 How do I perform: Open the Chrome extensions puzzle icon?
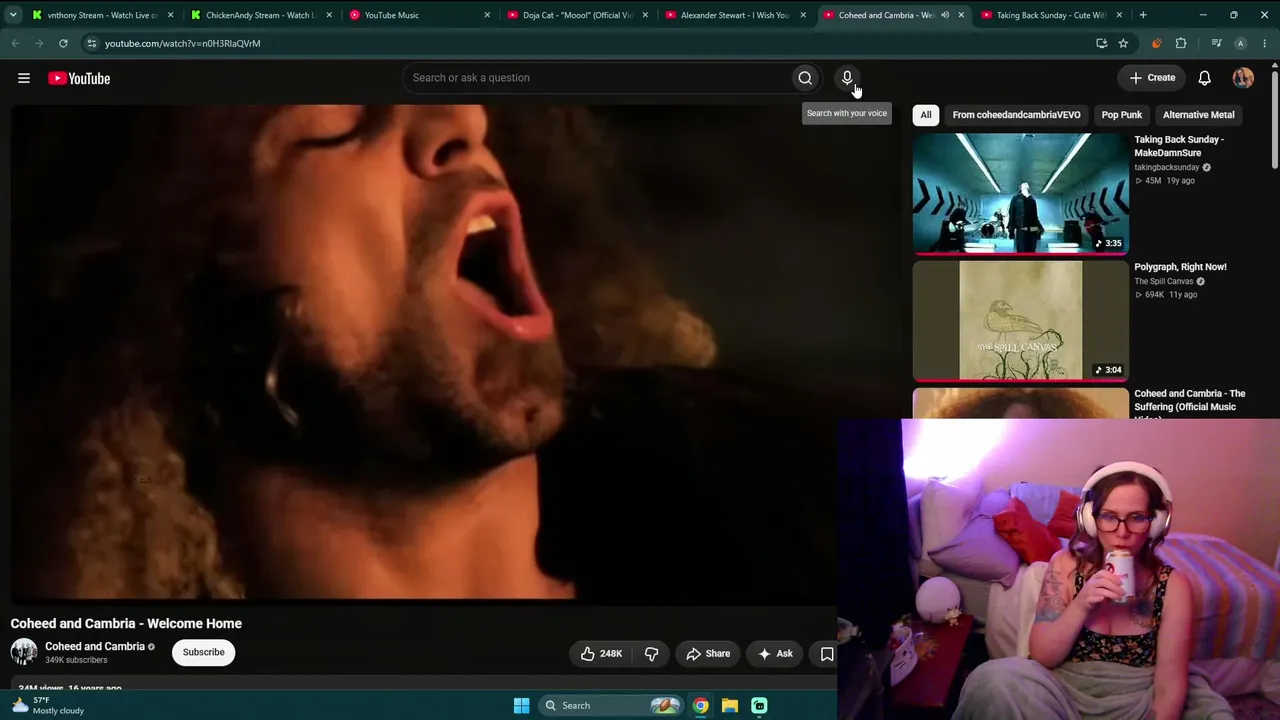1181,43
